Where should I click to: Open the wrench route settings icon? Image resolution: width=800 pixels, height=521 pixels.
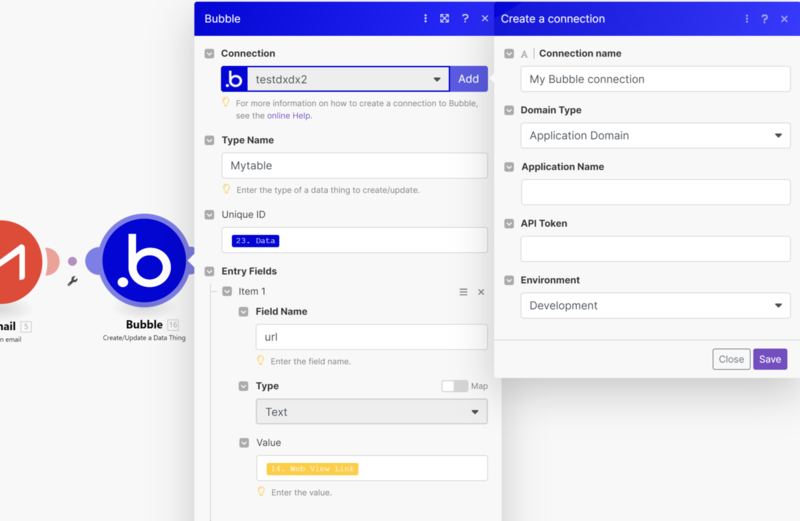(72, 281)
